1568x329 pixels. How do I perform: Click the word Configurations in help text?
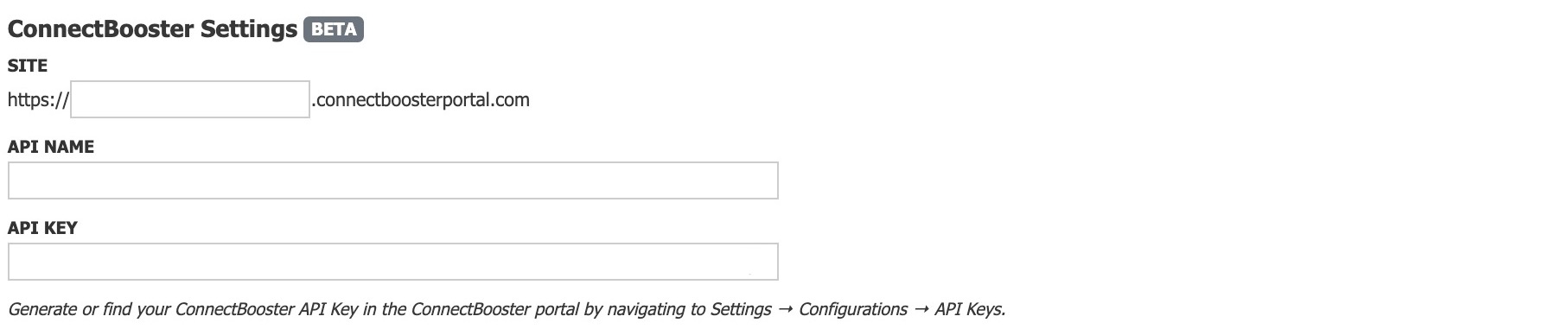point(853,309)
